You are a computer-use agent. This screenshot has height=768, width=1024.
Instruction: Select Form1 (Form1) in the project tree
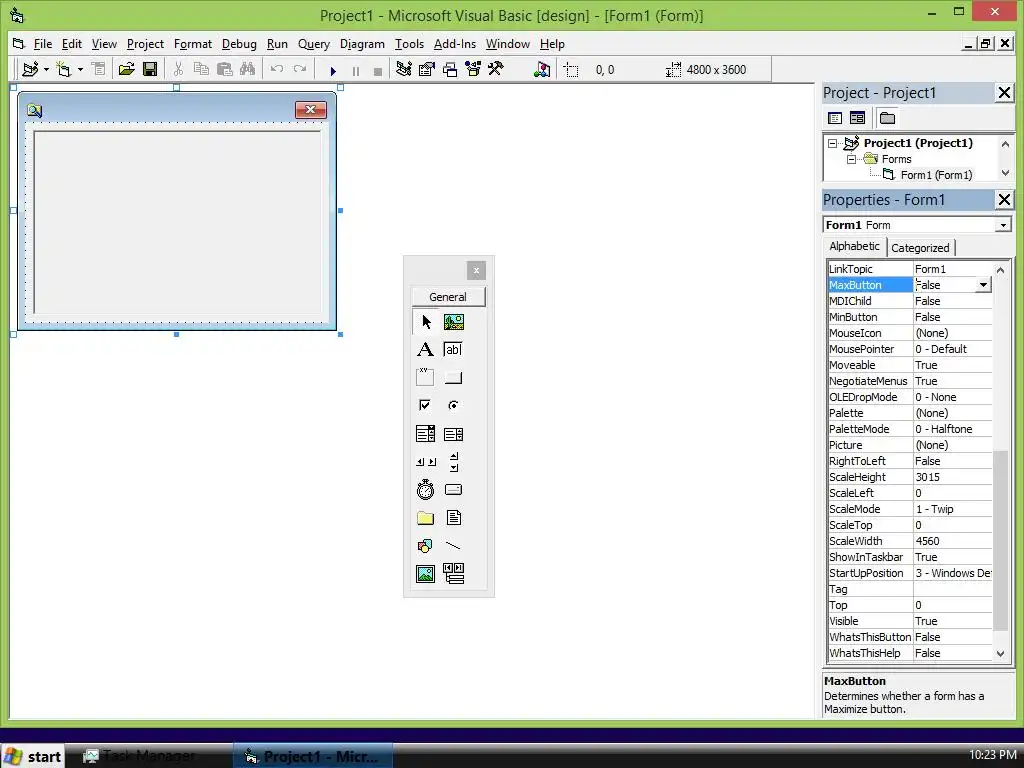pos(936,175)
